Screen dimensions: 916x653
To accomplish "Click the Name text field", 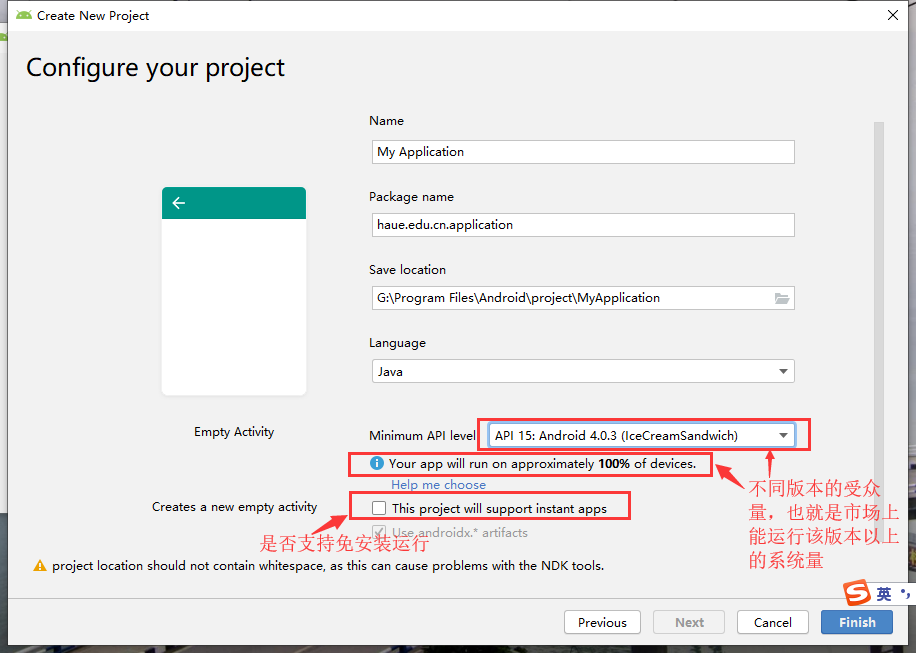I will click(583, 151).
